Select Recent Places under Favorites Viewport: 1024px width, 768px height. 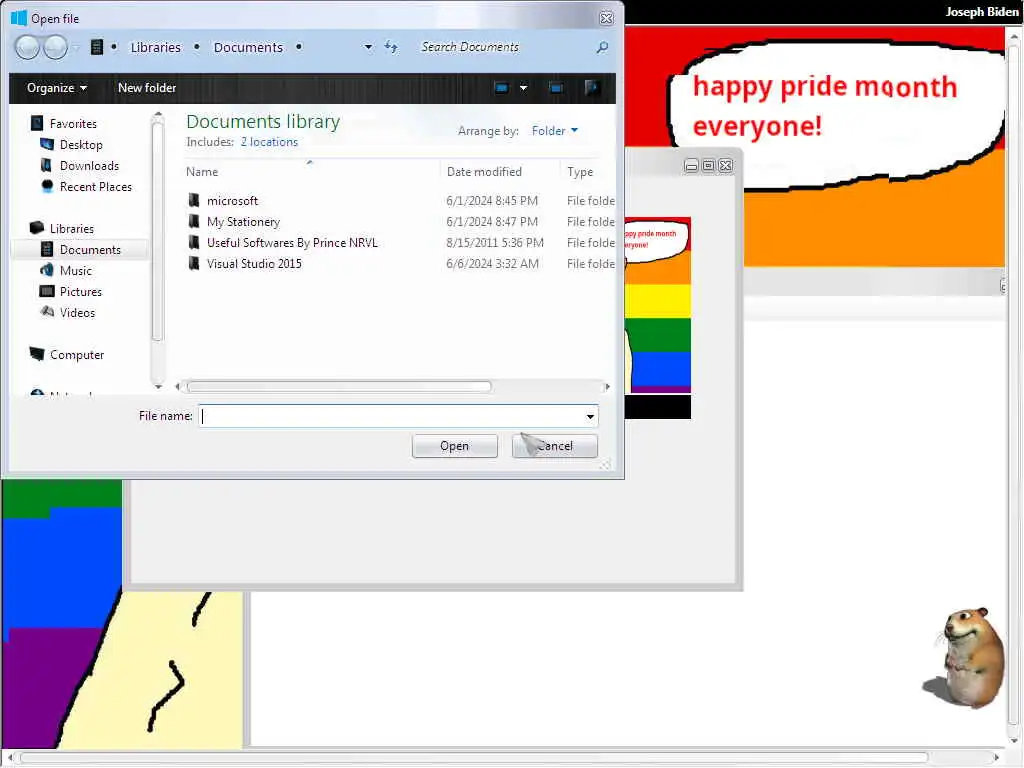point(96,186)
